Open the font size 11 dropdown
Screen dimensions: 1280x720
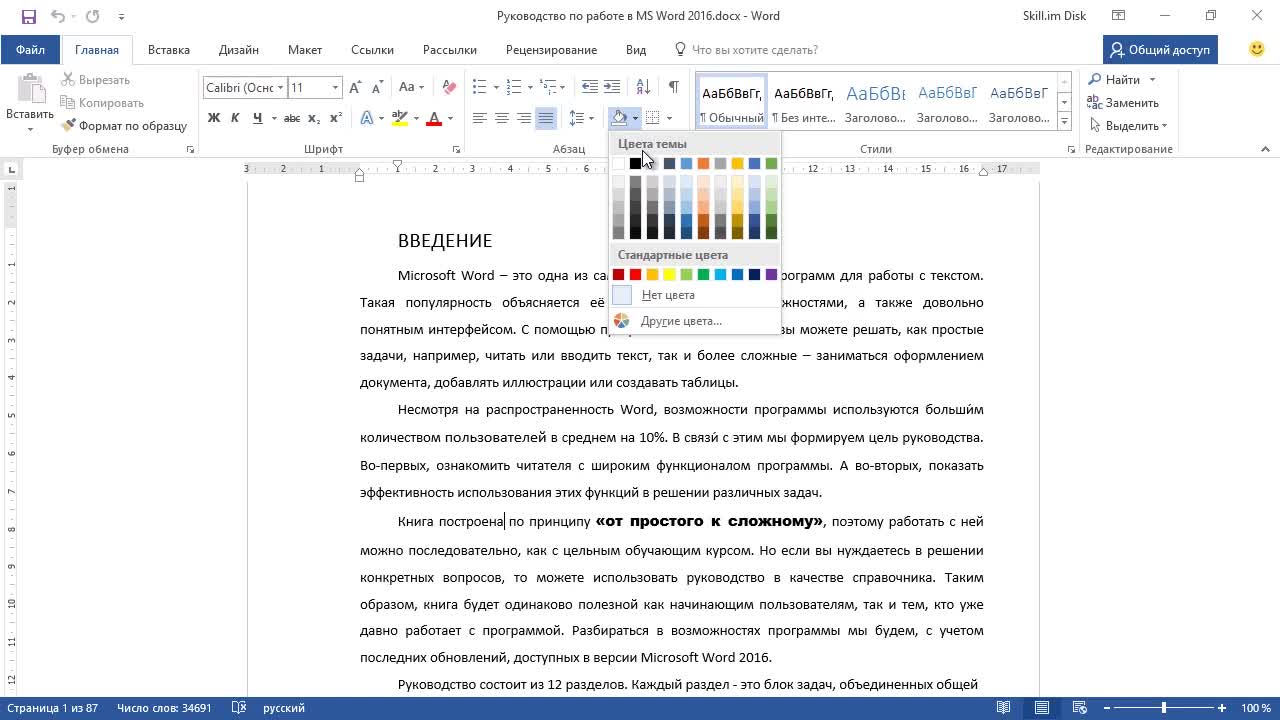[335, 88]
